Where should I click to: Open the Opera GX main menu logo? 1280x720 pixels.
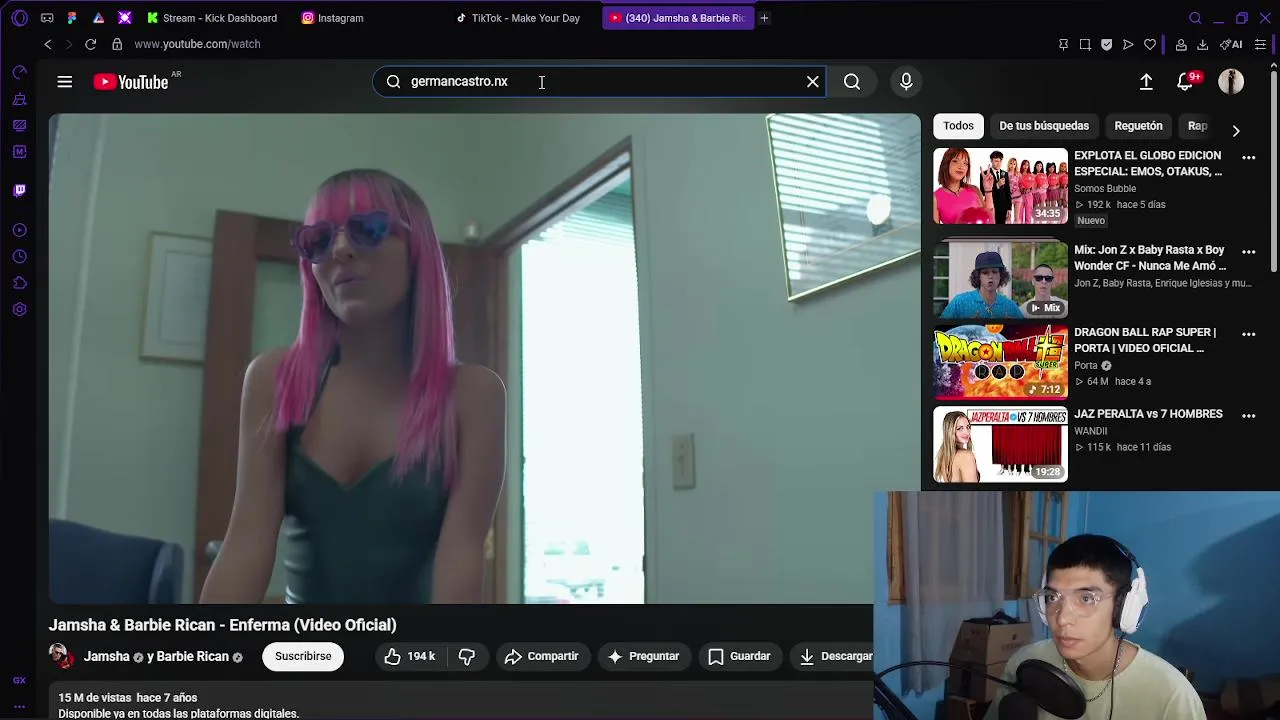coord(19,18)
